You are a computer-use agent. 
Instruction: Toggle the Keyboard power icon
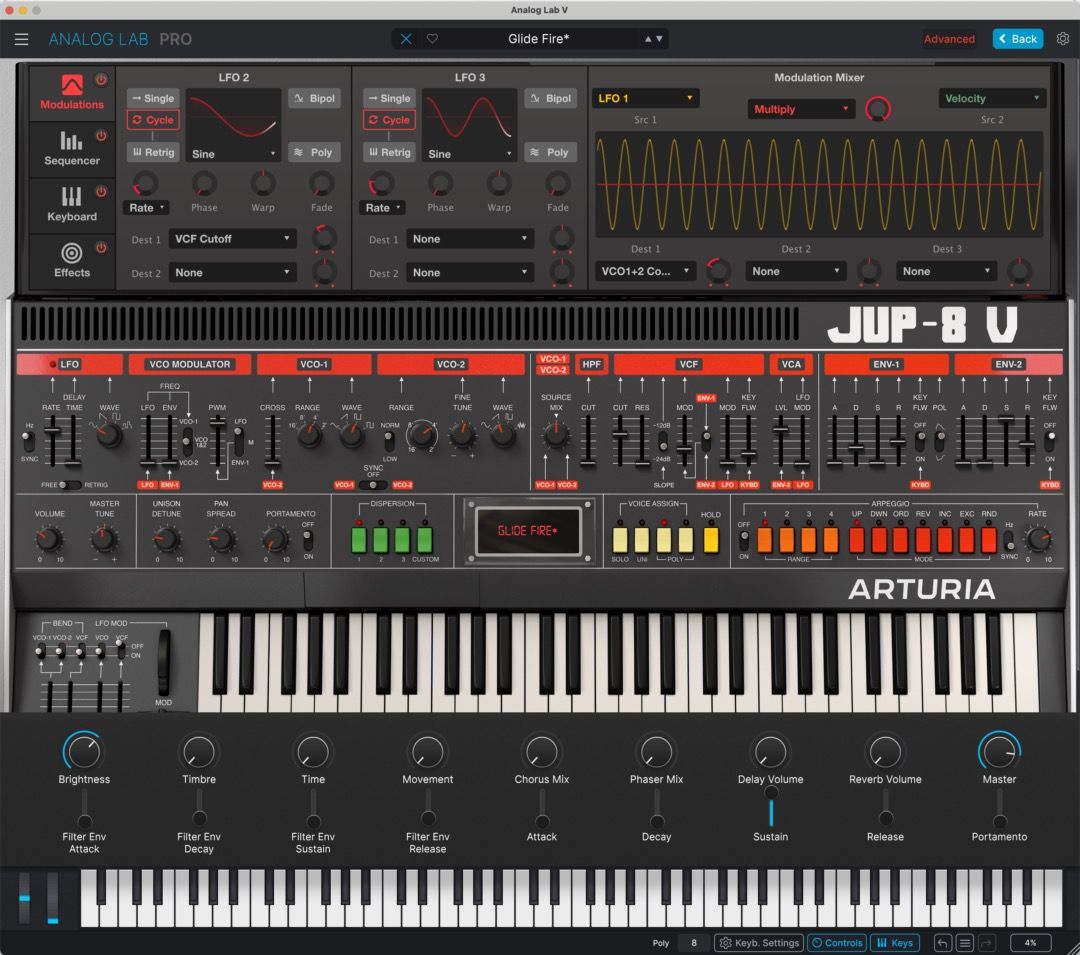pos(101,191)
